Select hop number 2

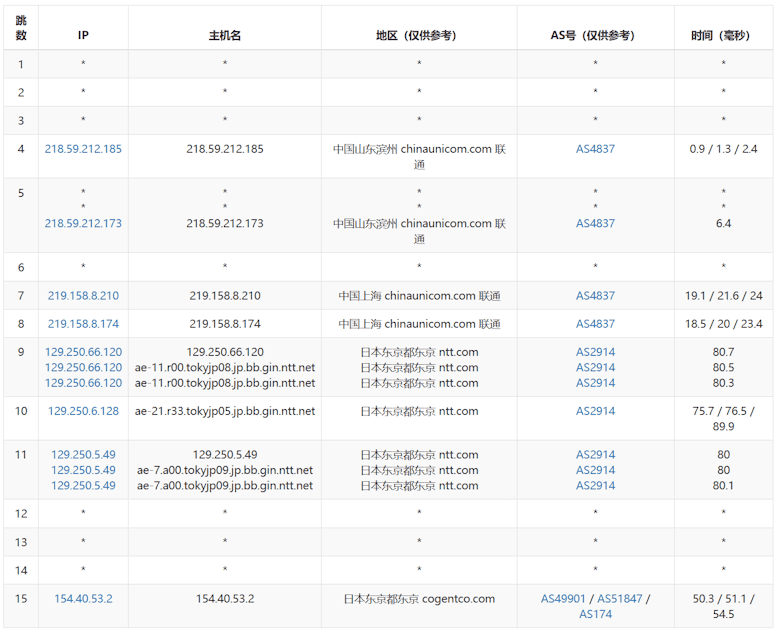tap(21, 93)
